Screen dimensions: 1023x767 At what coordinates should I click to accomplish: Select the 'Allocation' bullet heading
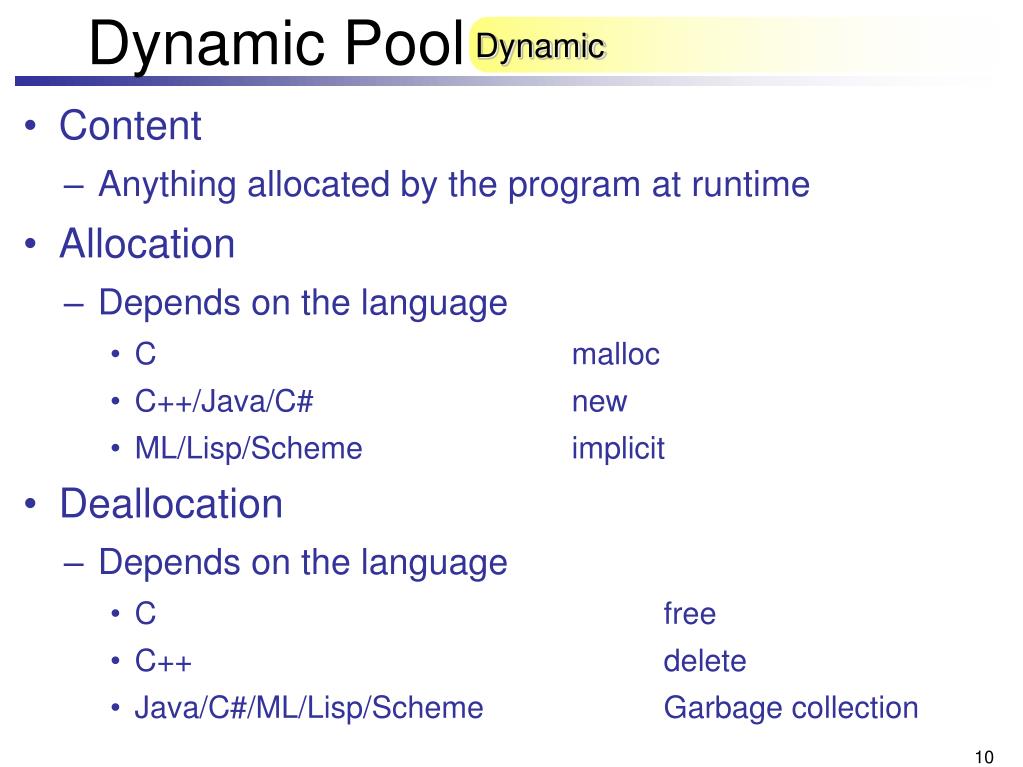tap(147, 244)
